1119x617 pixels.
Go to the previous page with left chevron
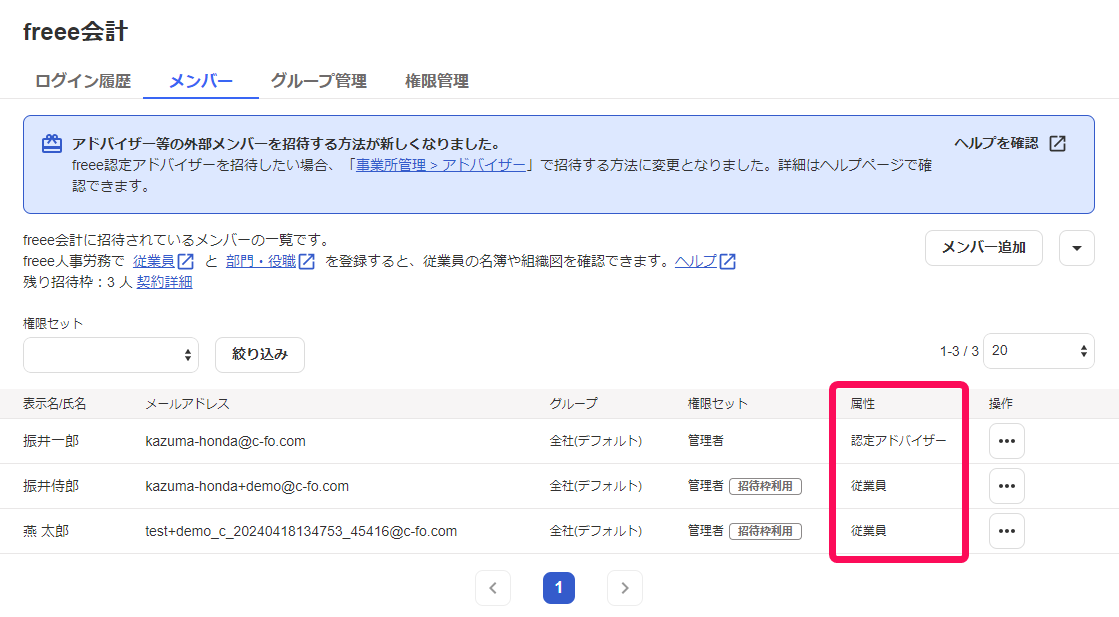[x=493, y=588]
